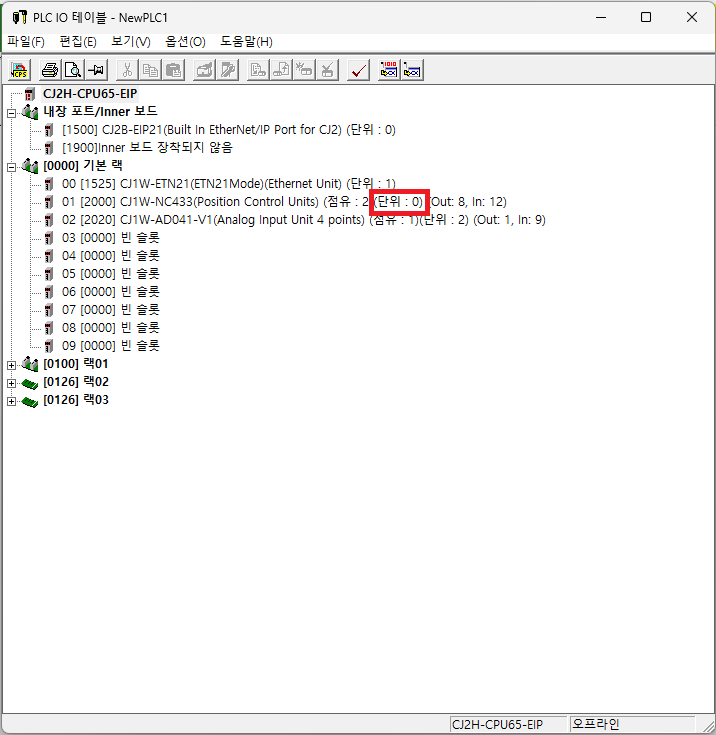The image size is (716, 735).
Task: Open the 편집(E) menu
Action: (78, 42)
